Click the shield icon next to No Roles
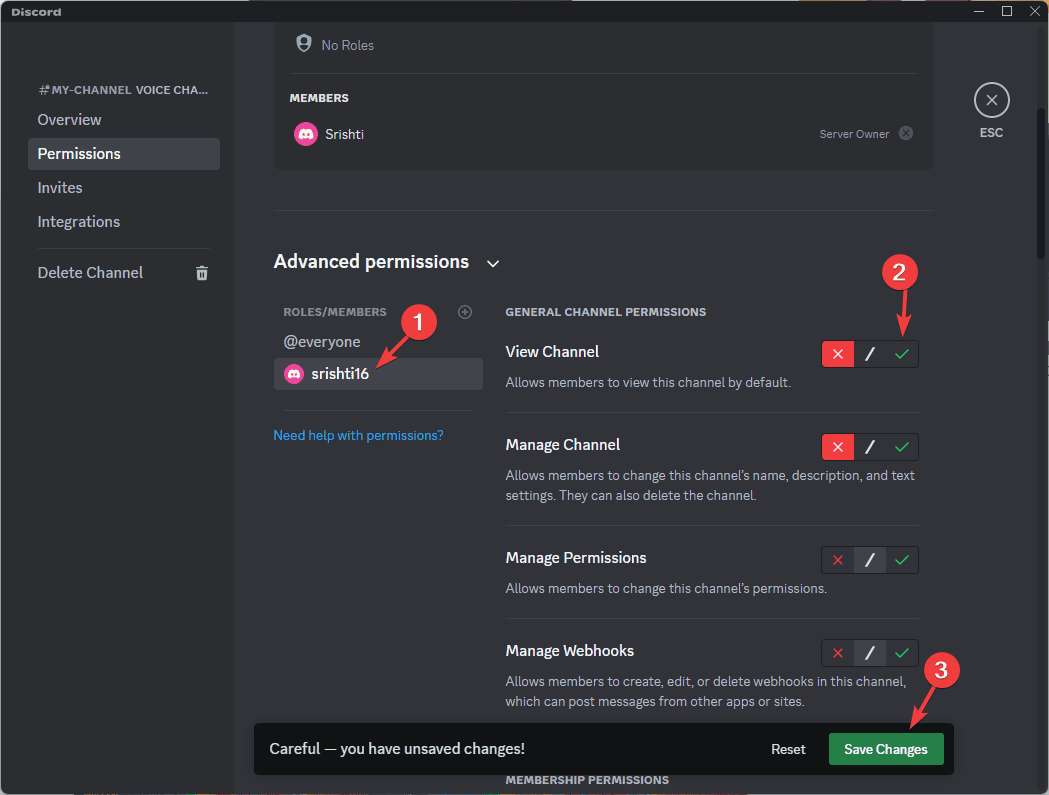 [304, 43]
